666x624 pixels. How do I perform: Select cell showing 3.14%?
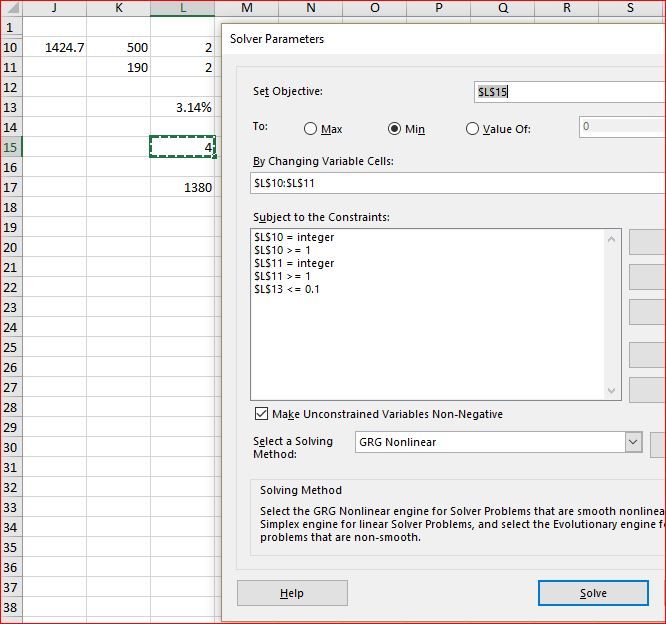(183, 107)
